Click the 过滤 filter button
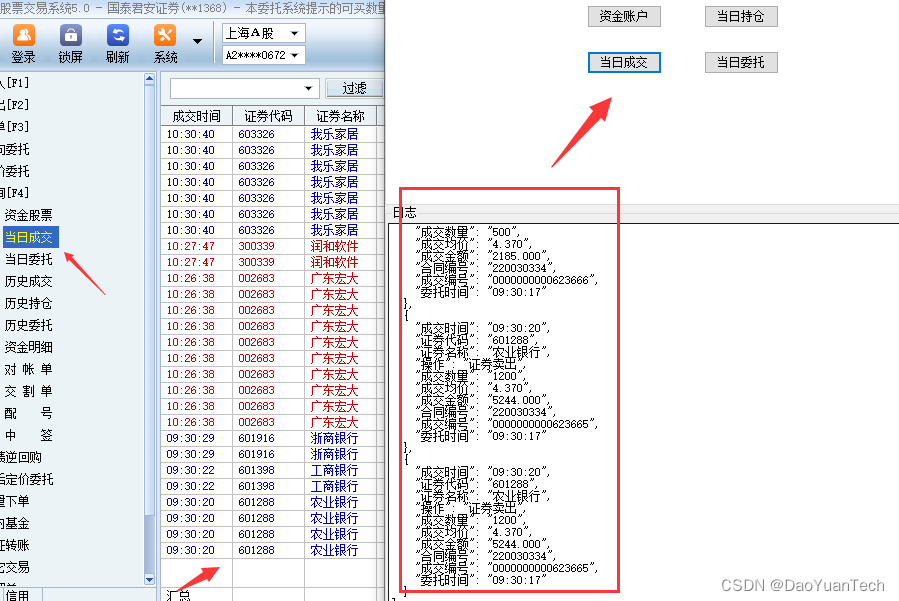Image resolution: width=899 pixels, height=601 pixels. click(x=354, y=88)
